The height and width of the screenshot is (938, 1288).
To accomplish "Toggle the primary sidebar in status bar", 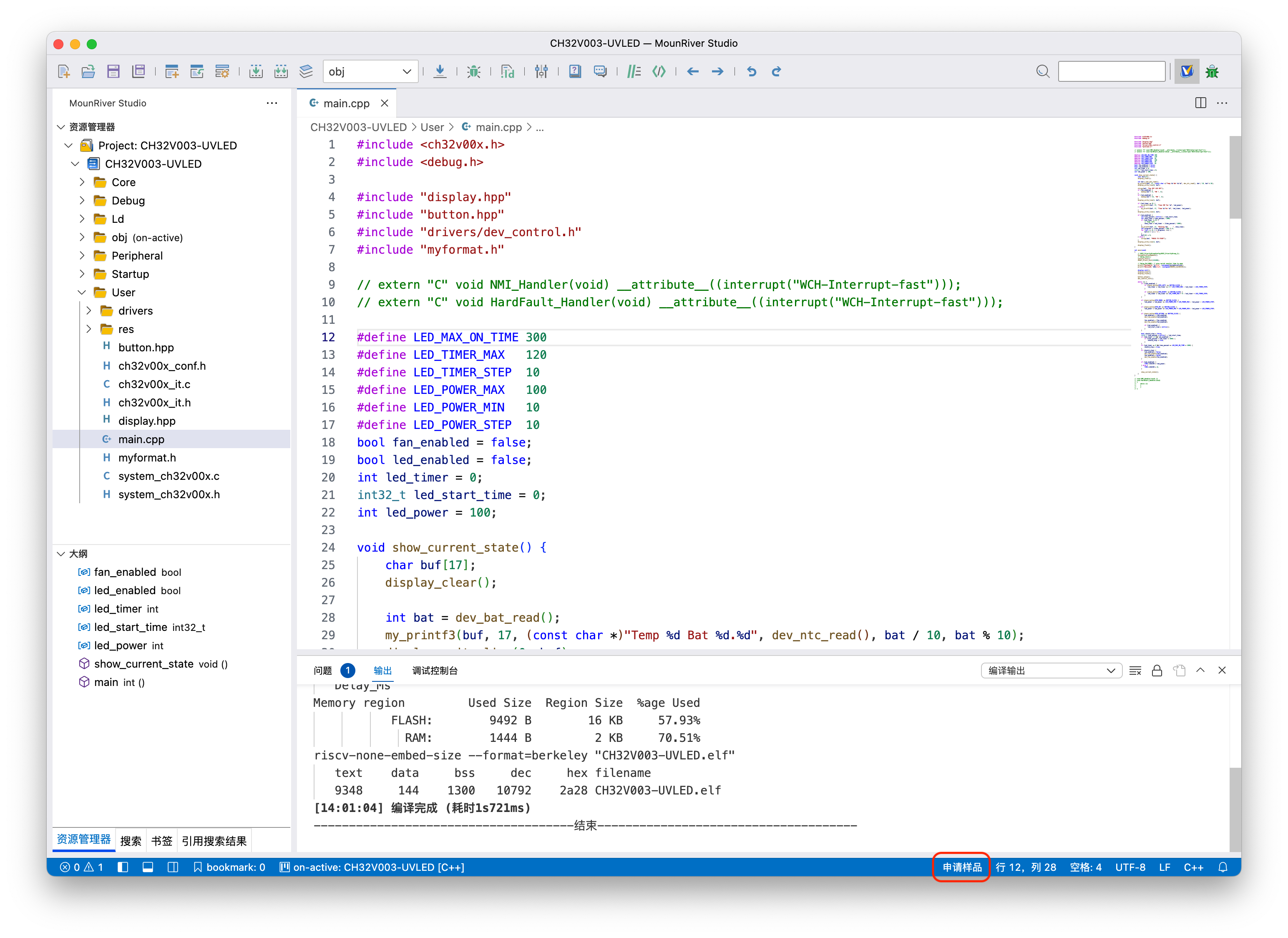I will pyautogui.click(x=123, y=867).
